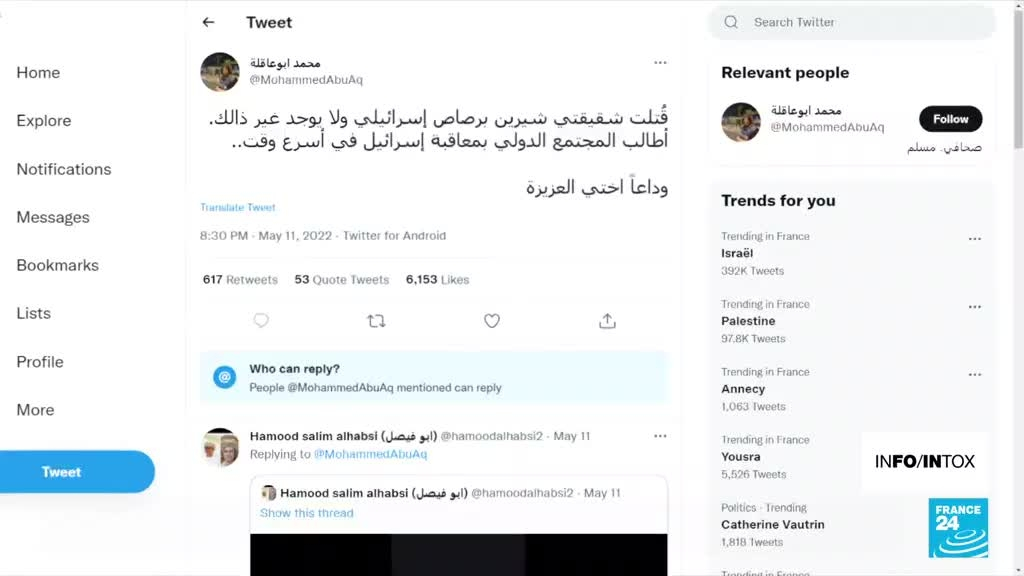
Task: Open the author's profile picture on the main tweet
Action: [220, 72]
